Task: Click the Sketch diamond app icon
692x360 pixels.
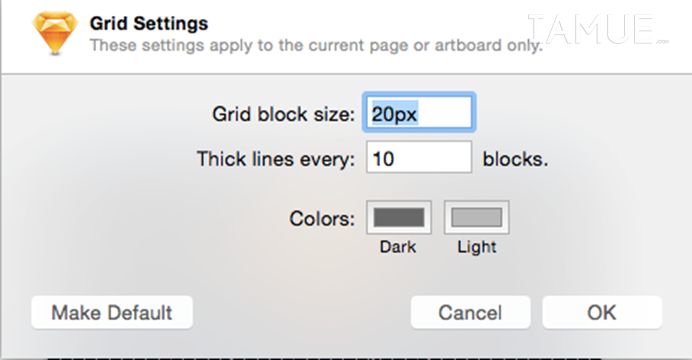Action: coord(55,33)
